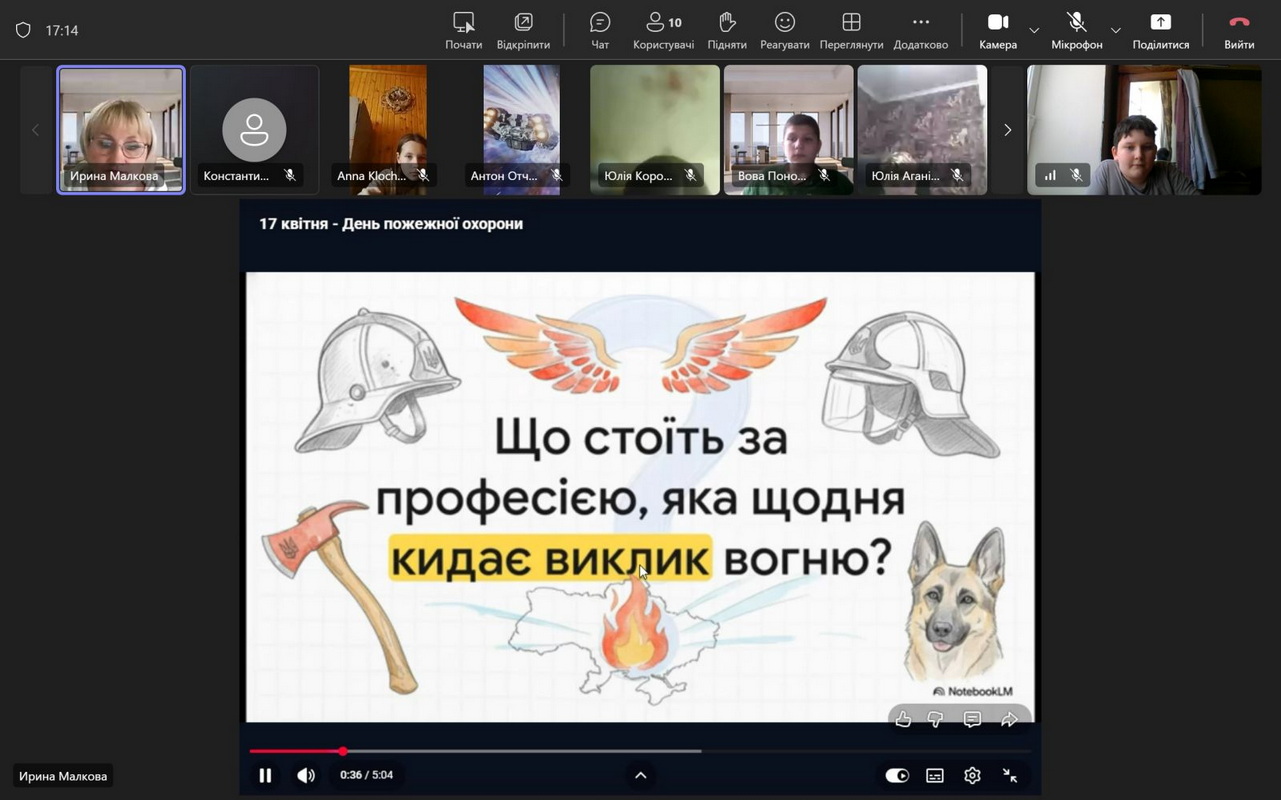The width and height of the screenshot is (1281, 800).
Task: Show the Користувачі participants list
Action: pyautogui.click(x=663, y=30)
